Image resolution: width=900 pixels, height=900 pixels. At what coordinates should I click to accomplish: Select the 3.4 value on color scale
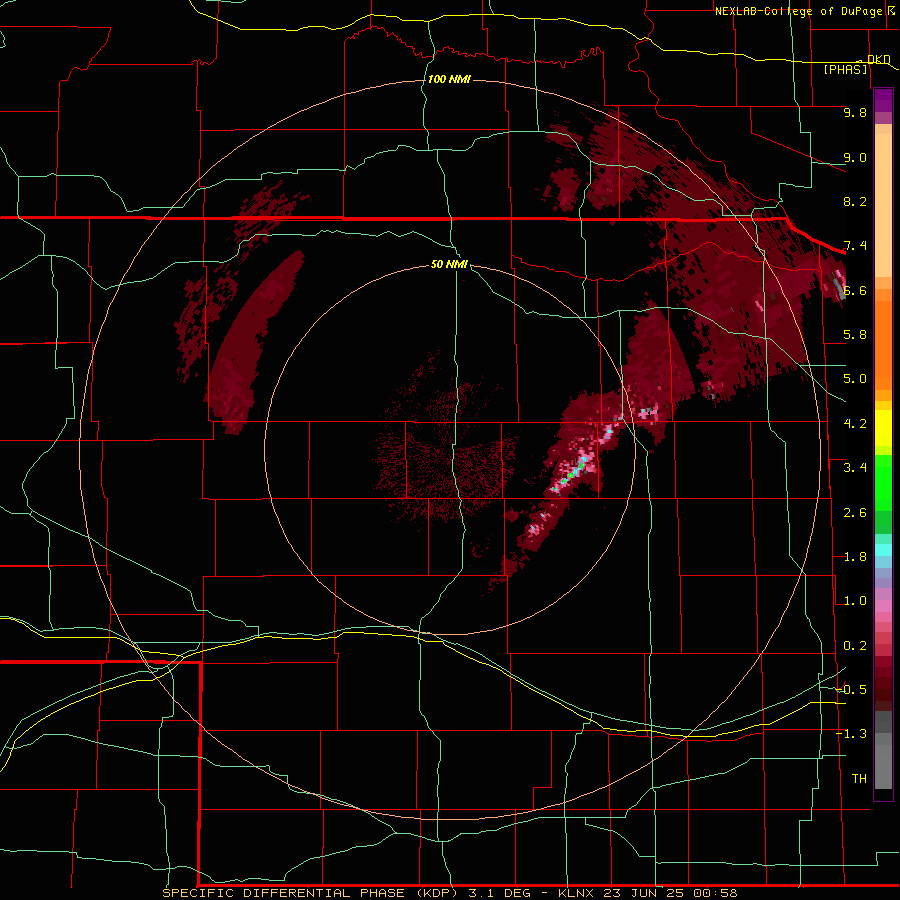tap(855, 468)
